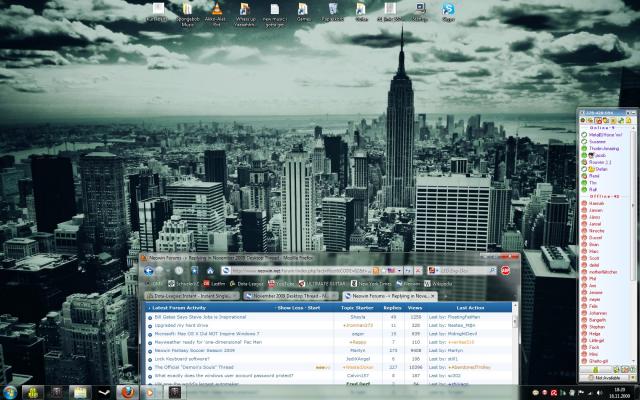Open the folder taskbar icon
The image size is (640, 400).
(x=80, y=393)
